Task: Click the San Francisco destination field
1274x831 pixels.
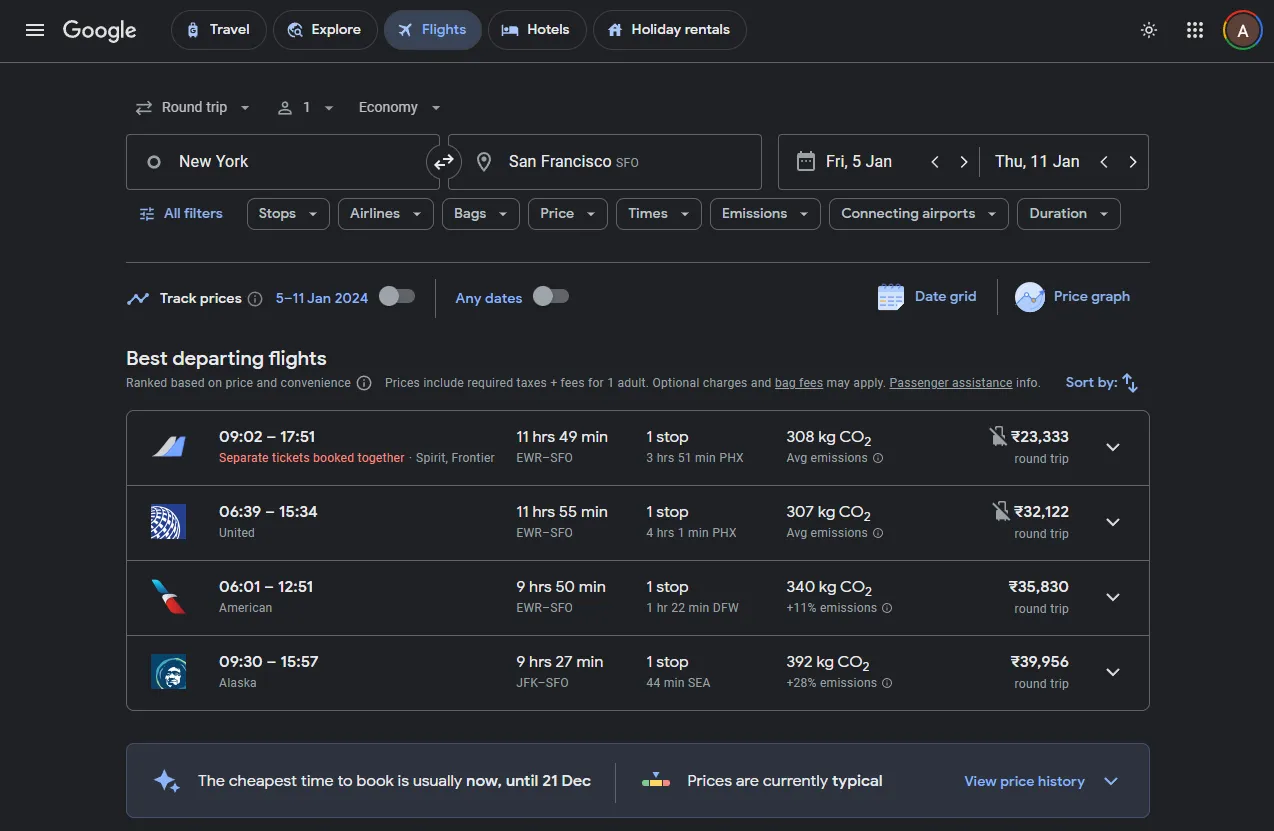Action: 605,162
